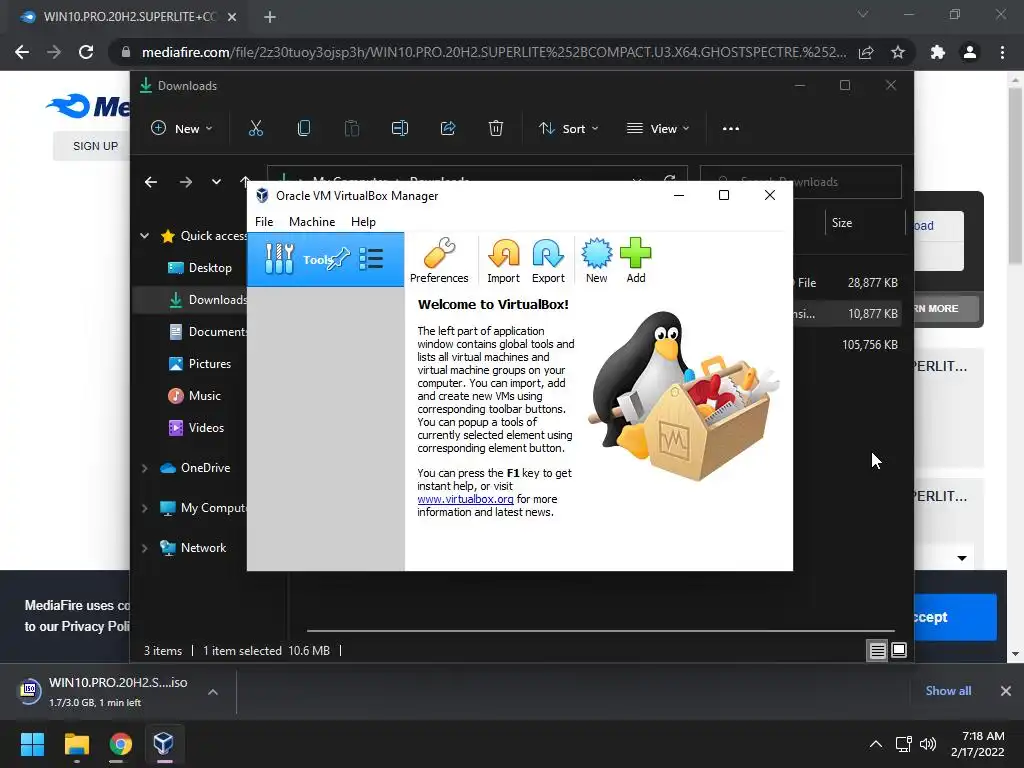Click the Paste icon in File Explorer

351,129
